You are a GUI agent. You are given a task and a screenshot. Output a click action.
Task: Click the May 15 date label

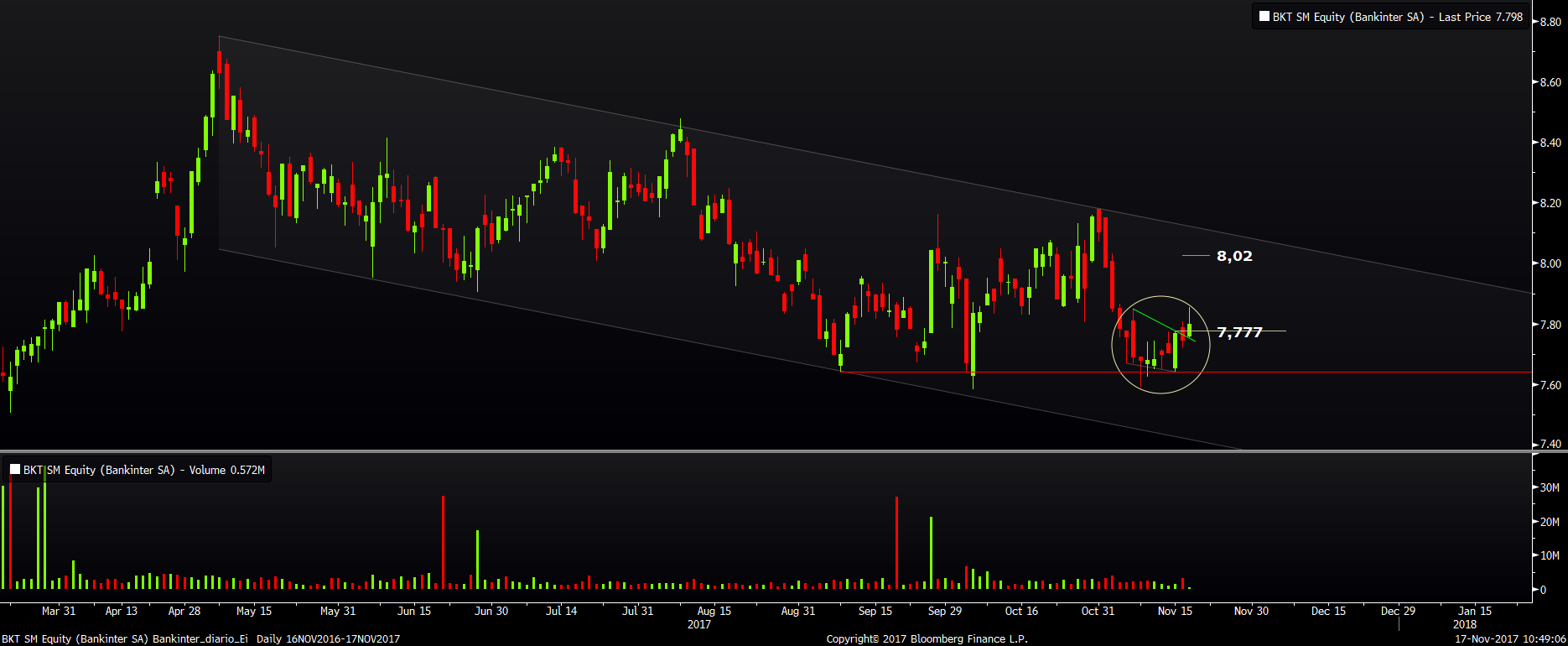click(x=254, y=611)
